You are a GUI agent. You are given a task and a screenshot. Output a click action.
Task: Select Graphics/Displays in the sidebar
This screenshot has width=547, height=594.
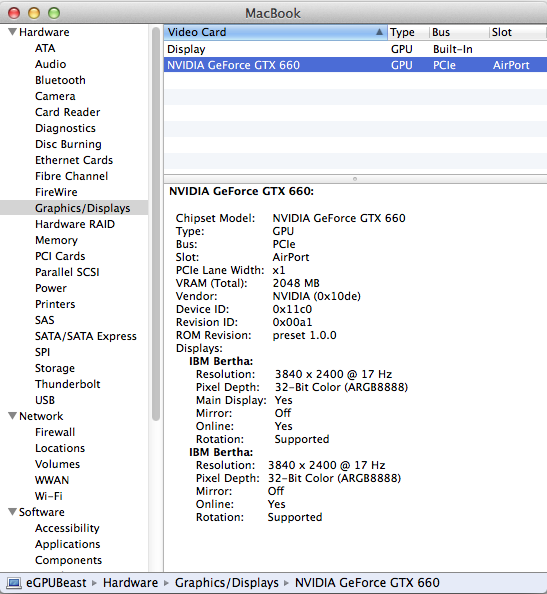[x=83, y=208]
